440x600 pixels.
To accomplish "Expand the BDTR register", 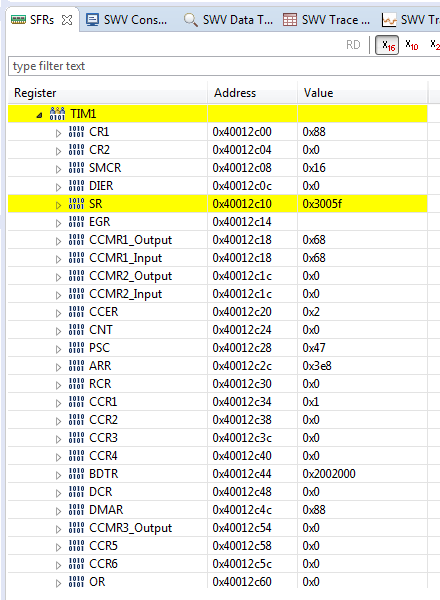I will point(58,475).
